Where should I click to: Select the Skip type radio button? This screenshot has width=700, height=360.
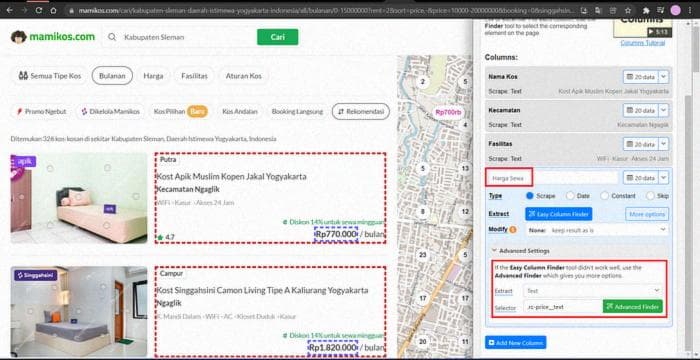click(x=650, y=196)
